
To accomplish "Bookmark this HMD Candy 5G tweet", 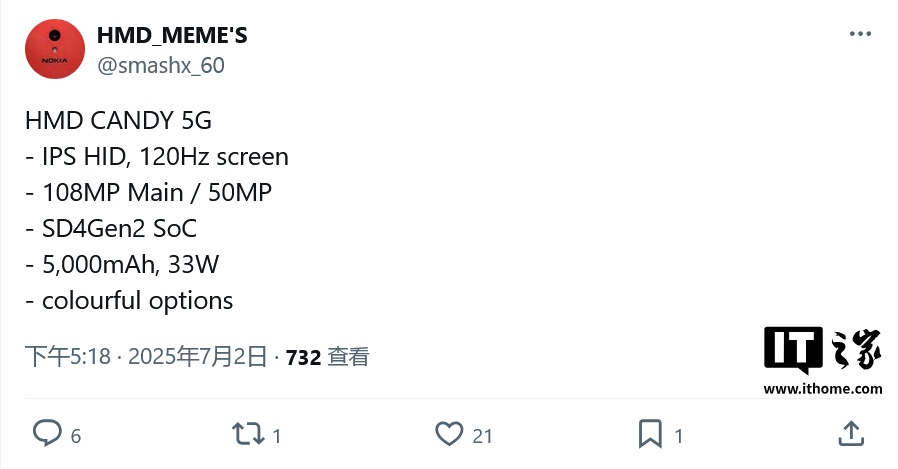I will [650, 433].
